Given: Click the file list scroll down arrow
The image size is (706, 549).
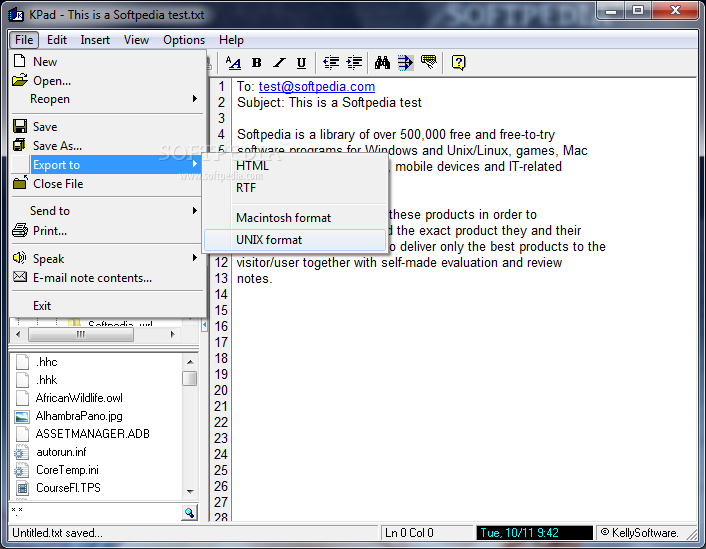Looking at the screenshot, I should (x=190, y=491).
